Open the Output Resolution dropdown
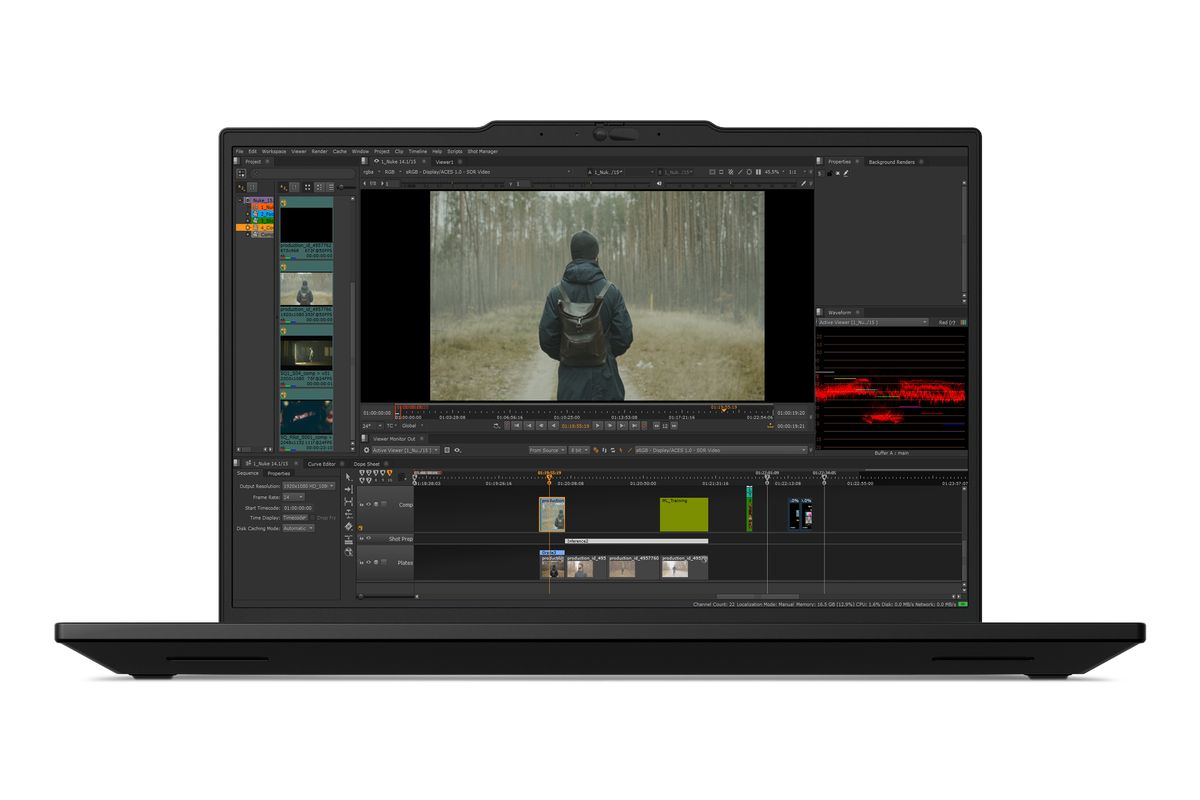 tap(309, 486)
